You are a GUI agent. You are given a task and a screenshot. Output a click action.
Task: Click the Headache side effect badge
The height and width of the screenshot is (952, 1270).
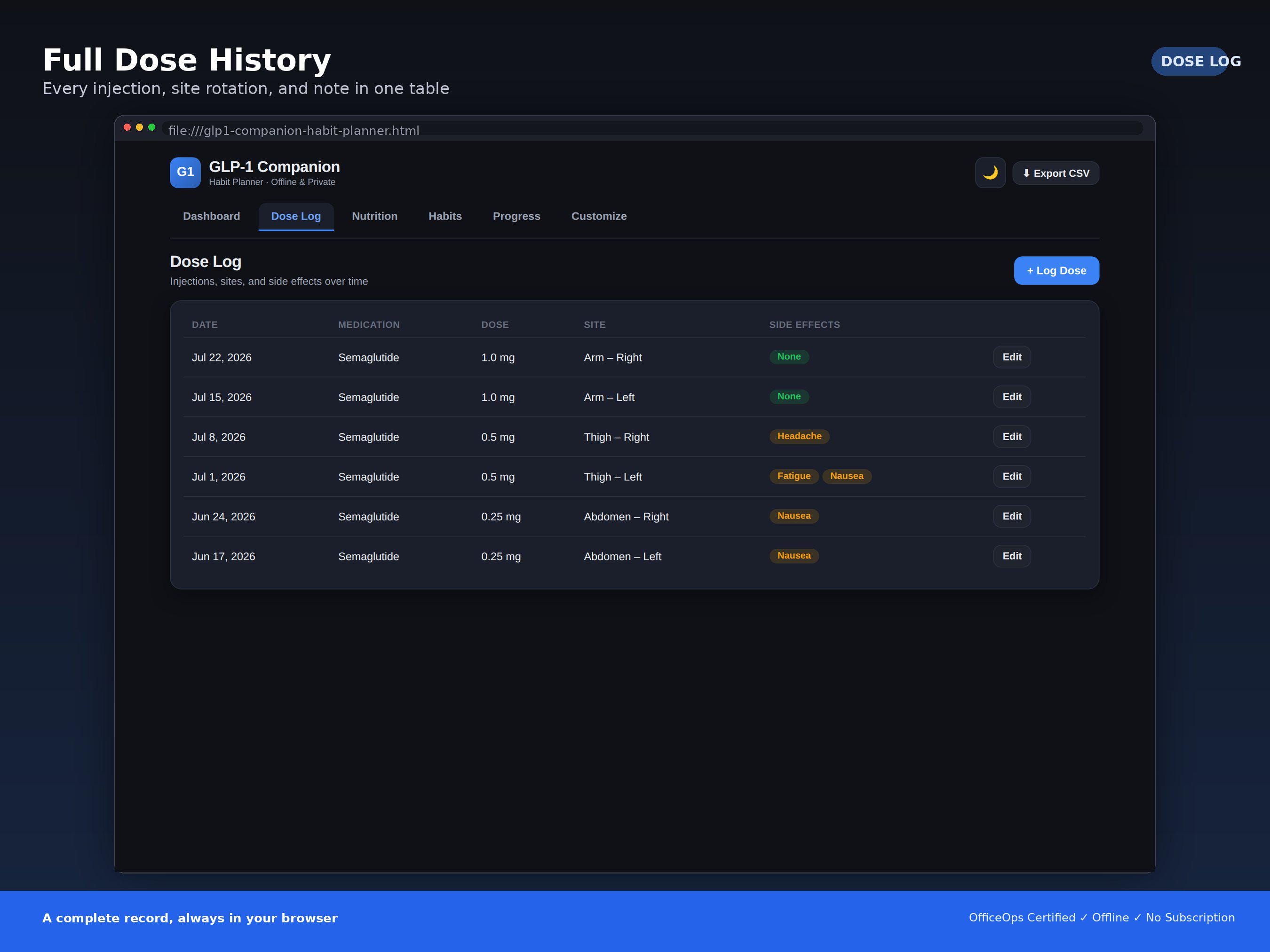(x=799, y=436)
